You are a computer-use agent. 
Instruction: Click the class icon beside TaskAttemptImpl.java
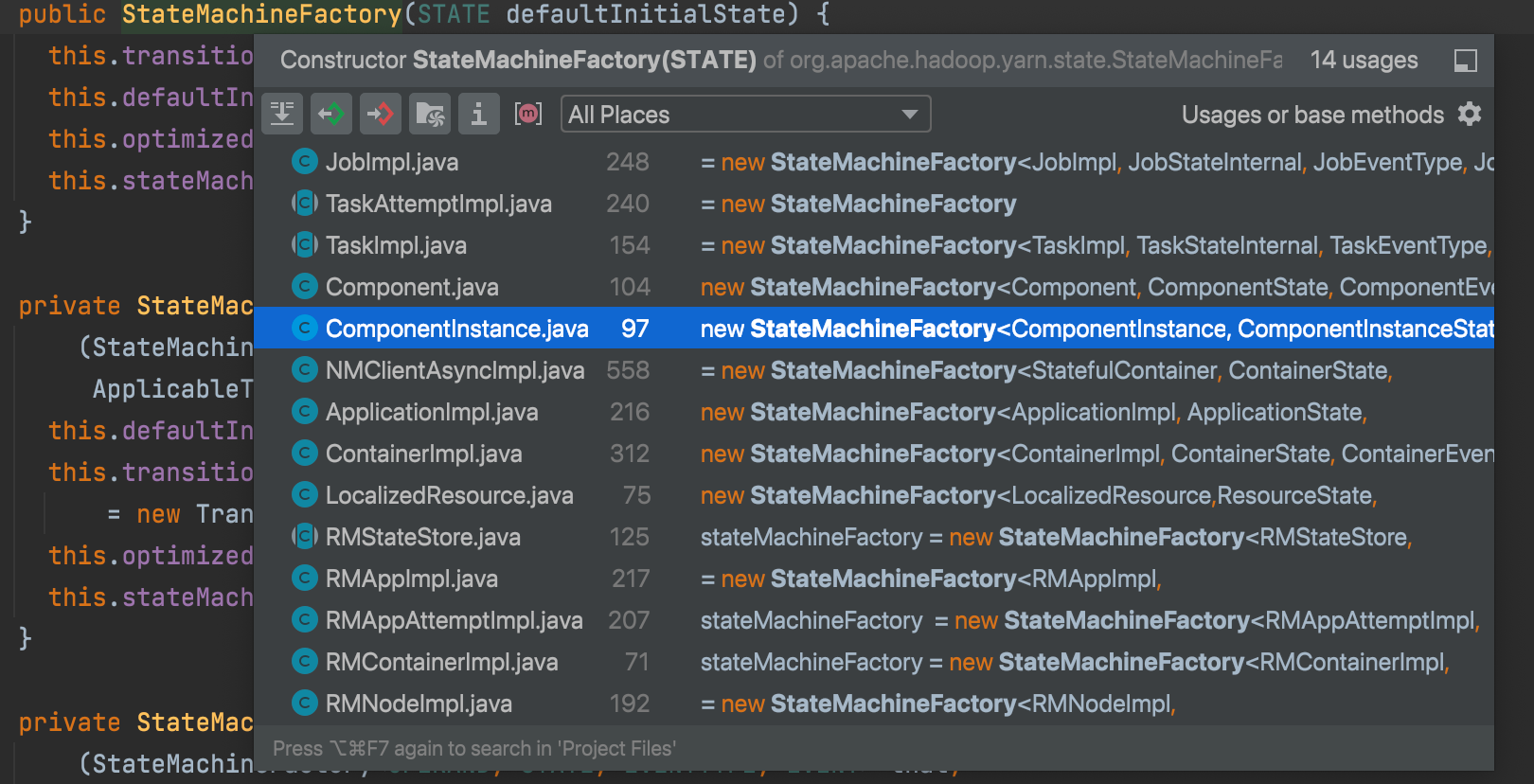(304, 204)
